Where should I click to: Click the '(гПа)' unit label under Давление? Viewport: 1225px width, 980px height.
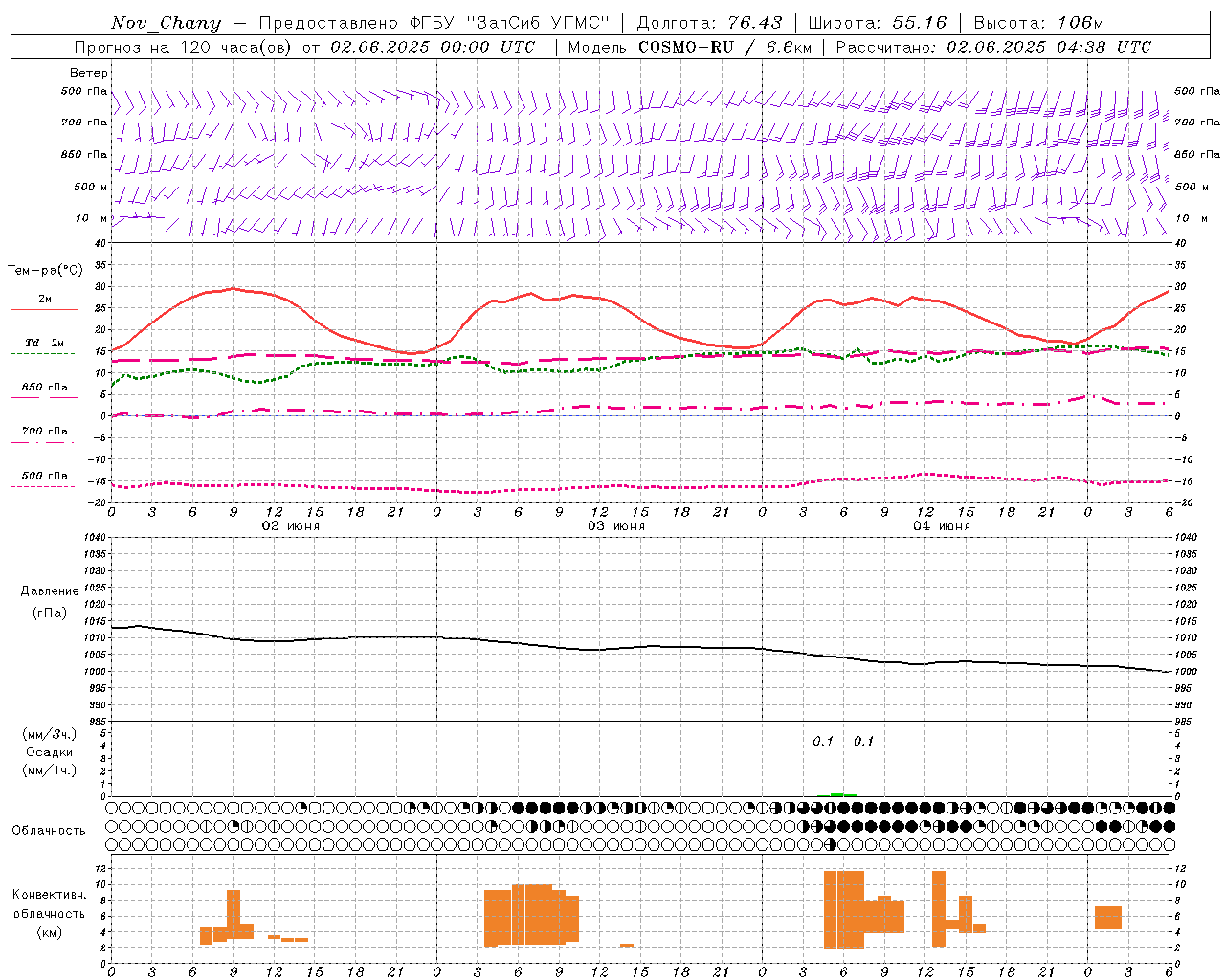point(50,613)
